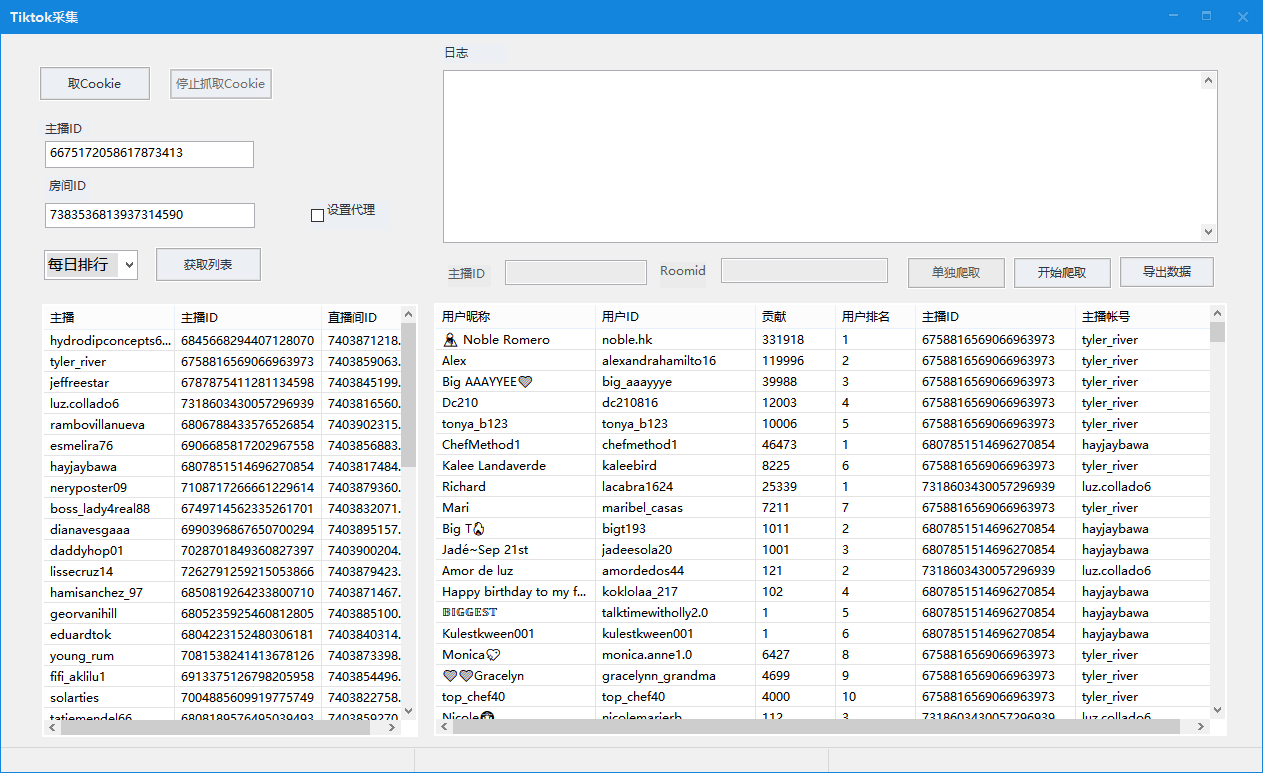The height and width of the screenshot is (773, 1263).
Task: Click user ID gracelynn_grandma
Action: tap(659, 676)
